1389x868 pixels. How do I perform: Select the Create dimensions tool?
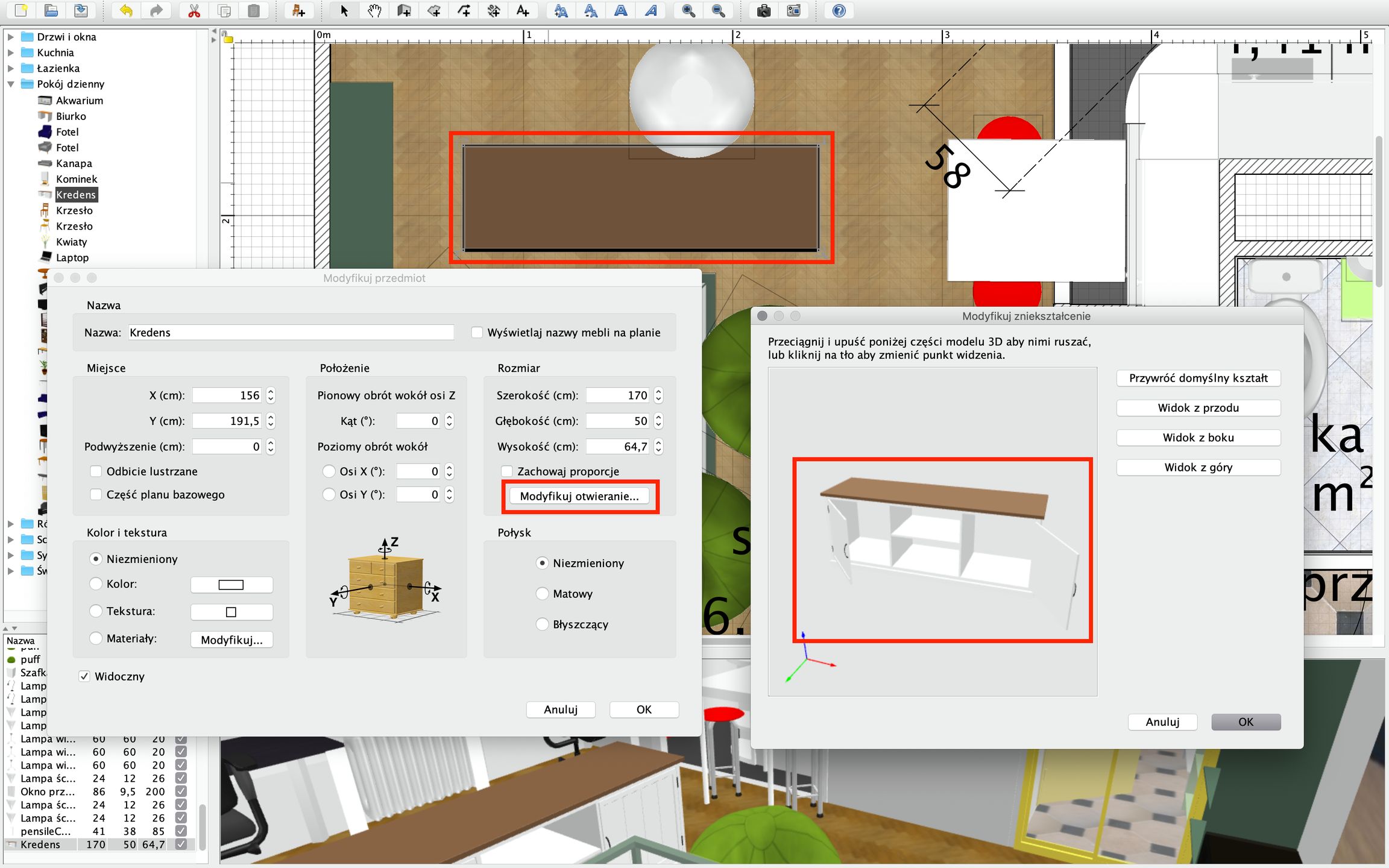tap(493, 11)
